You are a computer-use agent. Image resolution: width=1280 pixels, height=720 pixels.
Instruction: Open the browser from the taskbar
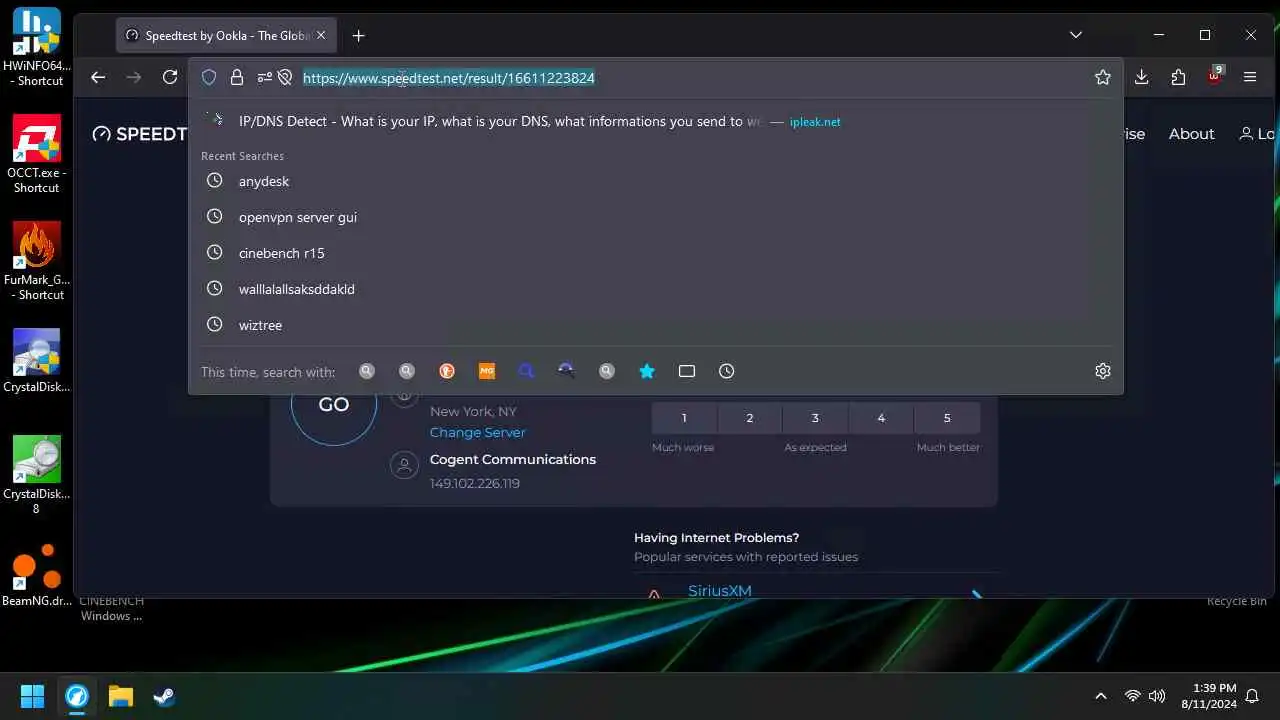(77, 696)
